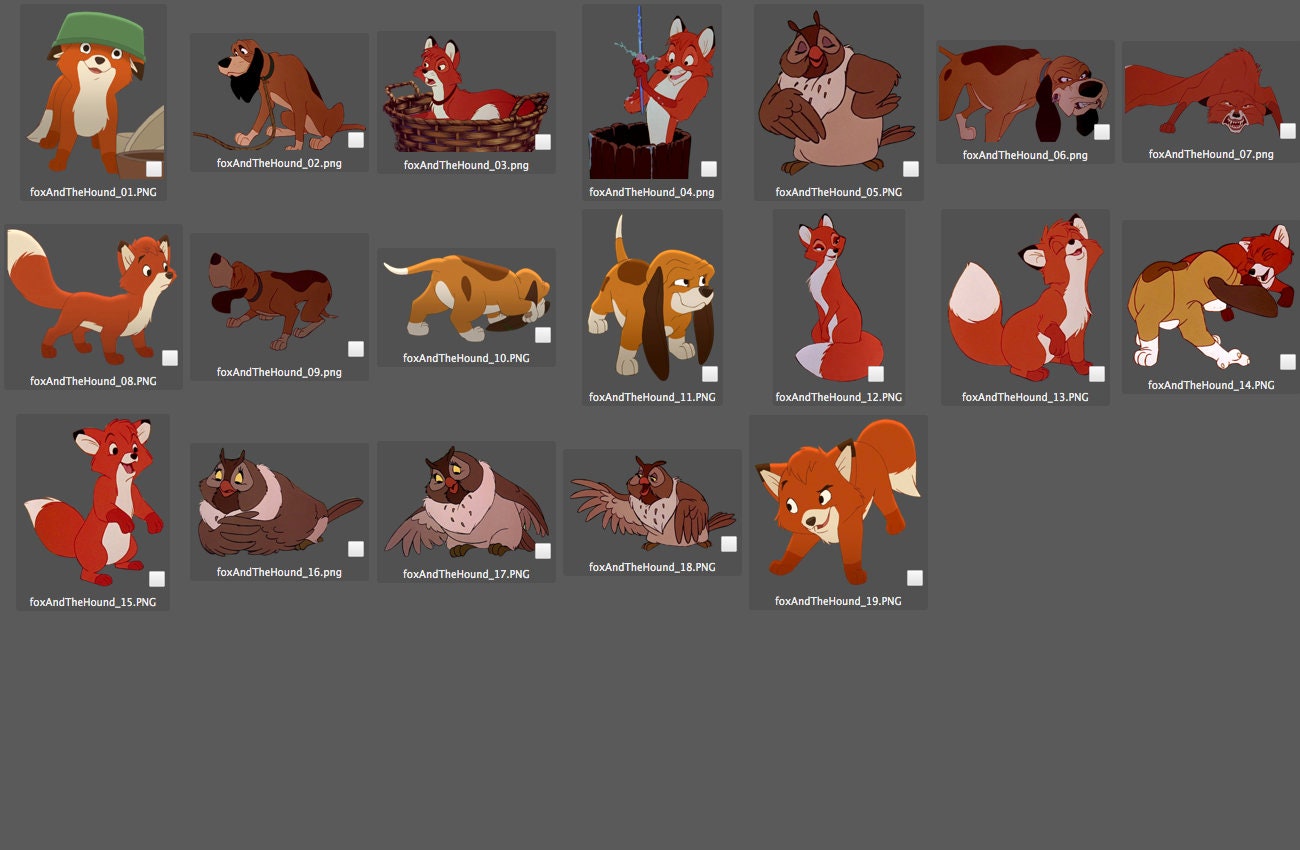Check the box on foxAndTheHound_19.PNG
Viewport: 1300px width, 850px height.
click(x=915, y=577)
